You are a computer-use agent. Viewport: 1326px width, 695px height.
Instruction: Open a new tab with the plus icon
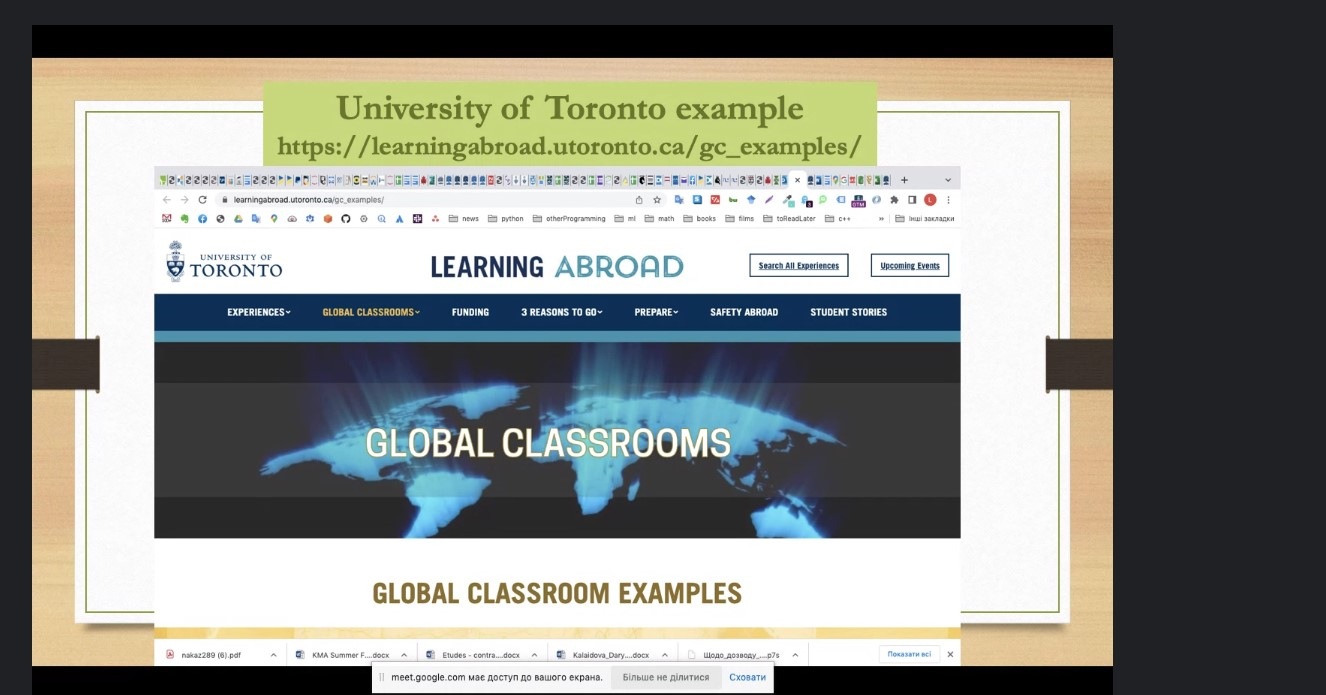[x=904, y=181]
